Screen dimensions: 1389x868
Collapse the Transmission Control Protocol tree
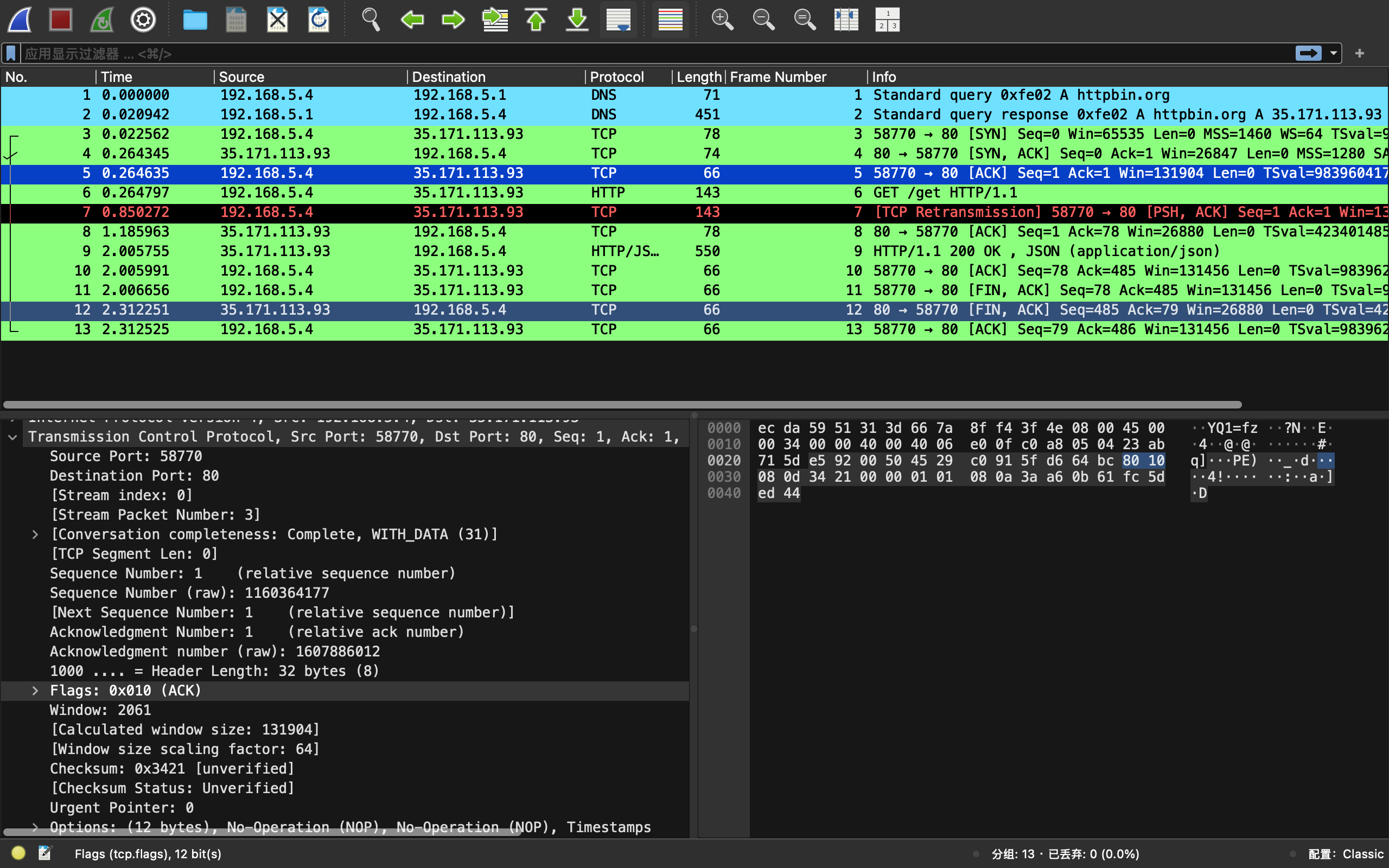12,437
